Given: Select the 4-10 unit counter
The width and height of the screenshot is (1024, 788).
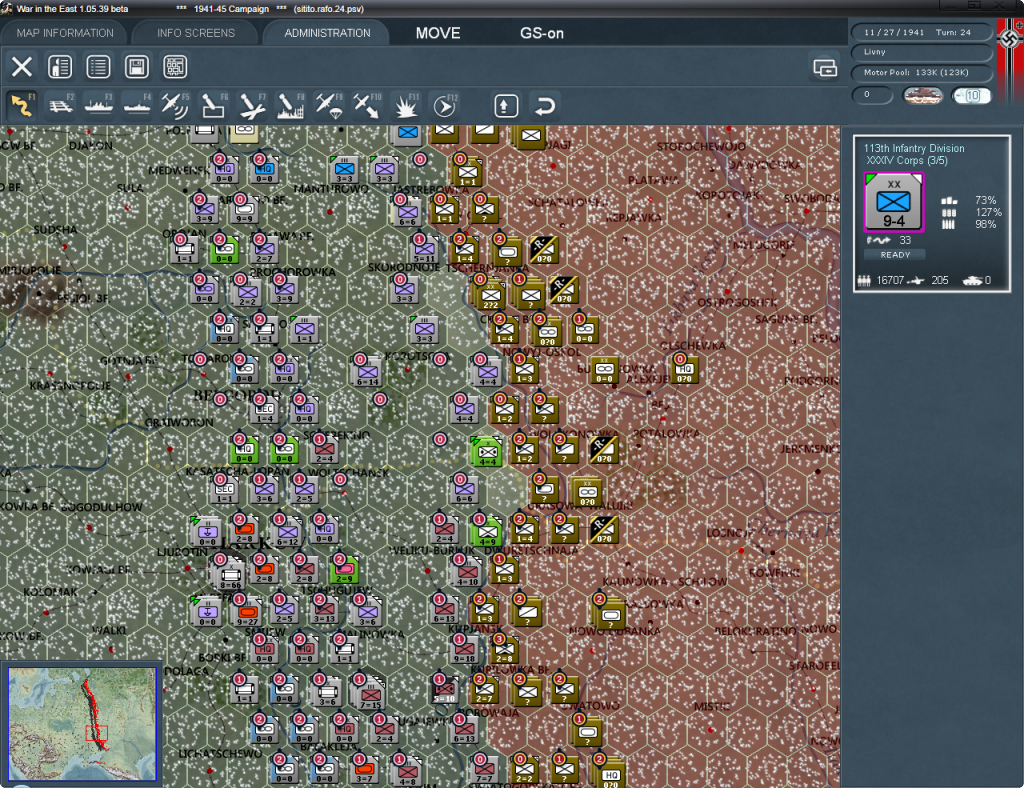Looking at the screenshot, I should point(467,573).
